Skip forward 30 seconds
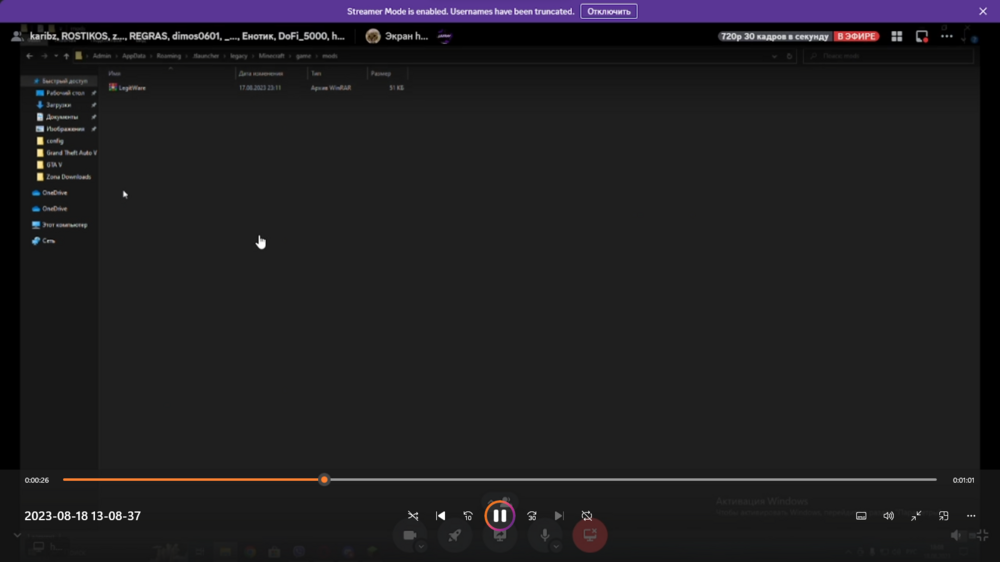Viewport: 1000px width, 562px height. tap(532, 515)
